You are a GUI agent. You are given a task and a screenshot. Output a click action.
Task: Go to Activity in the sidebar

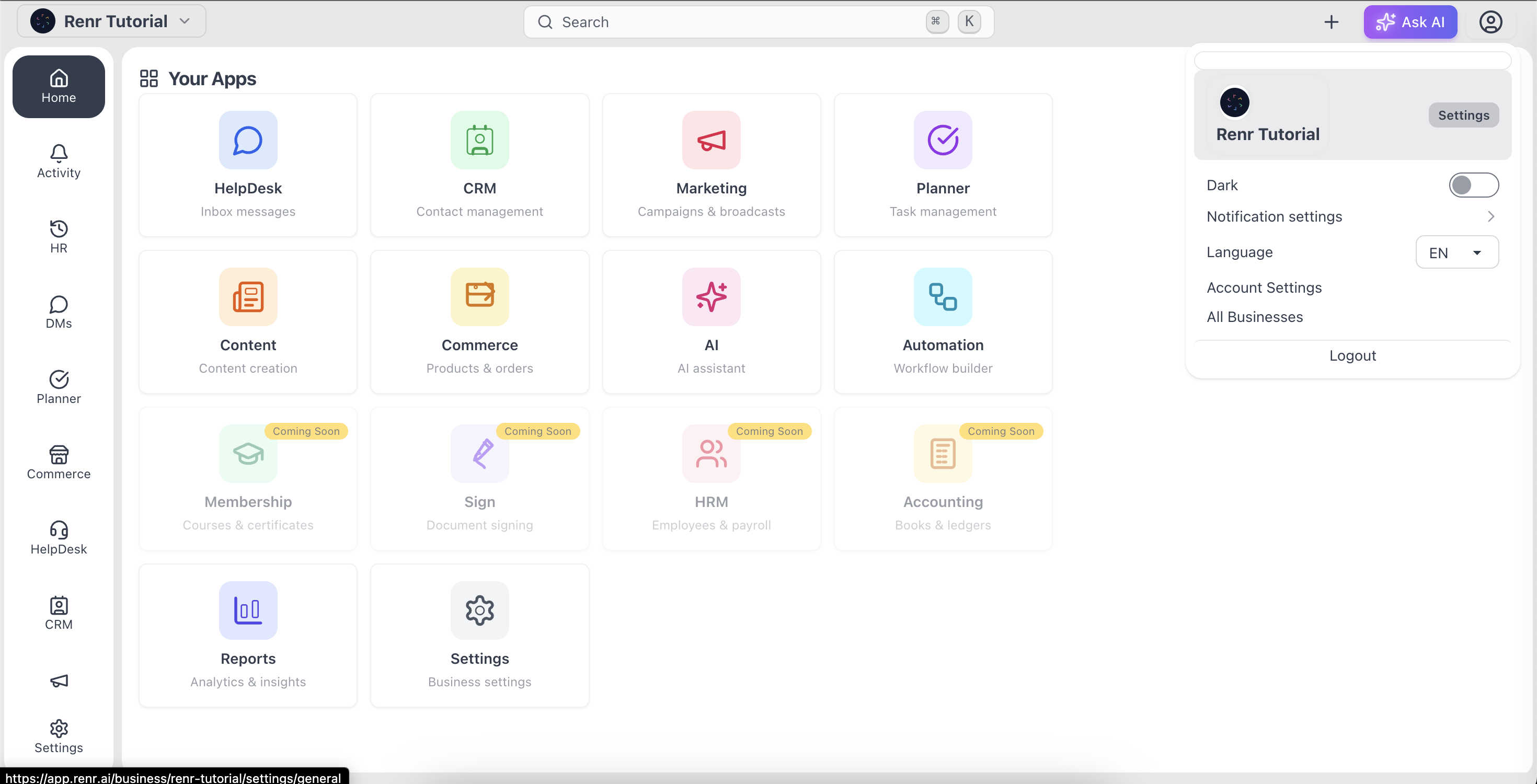tap(59, 162)
